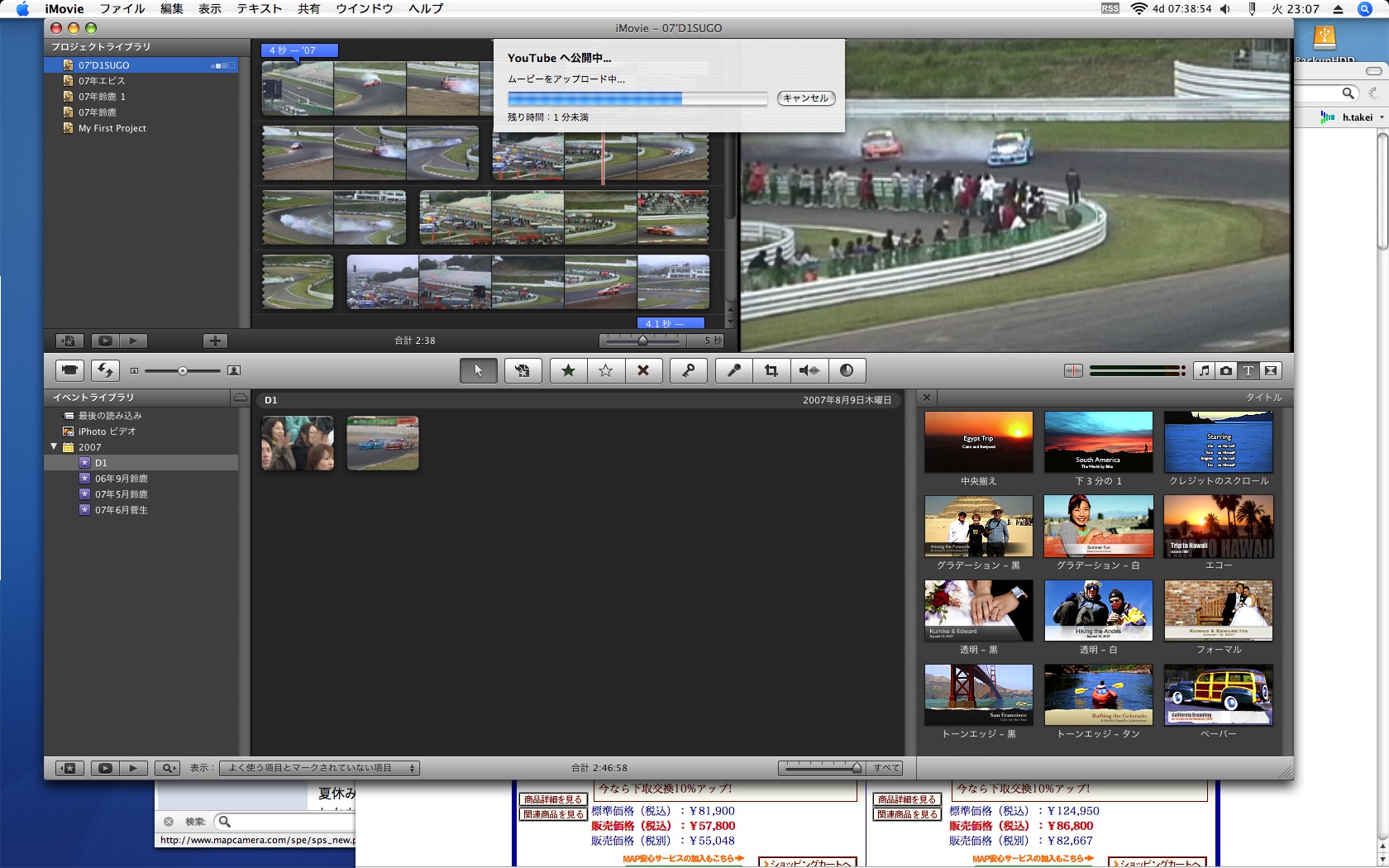The height and width of the screenshot is (868, 1389).
Task: Add selected video to the project
Action: 523,370
